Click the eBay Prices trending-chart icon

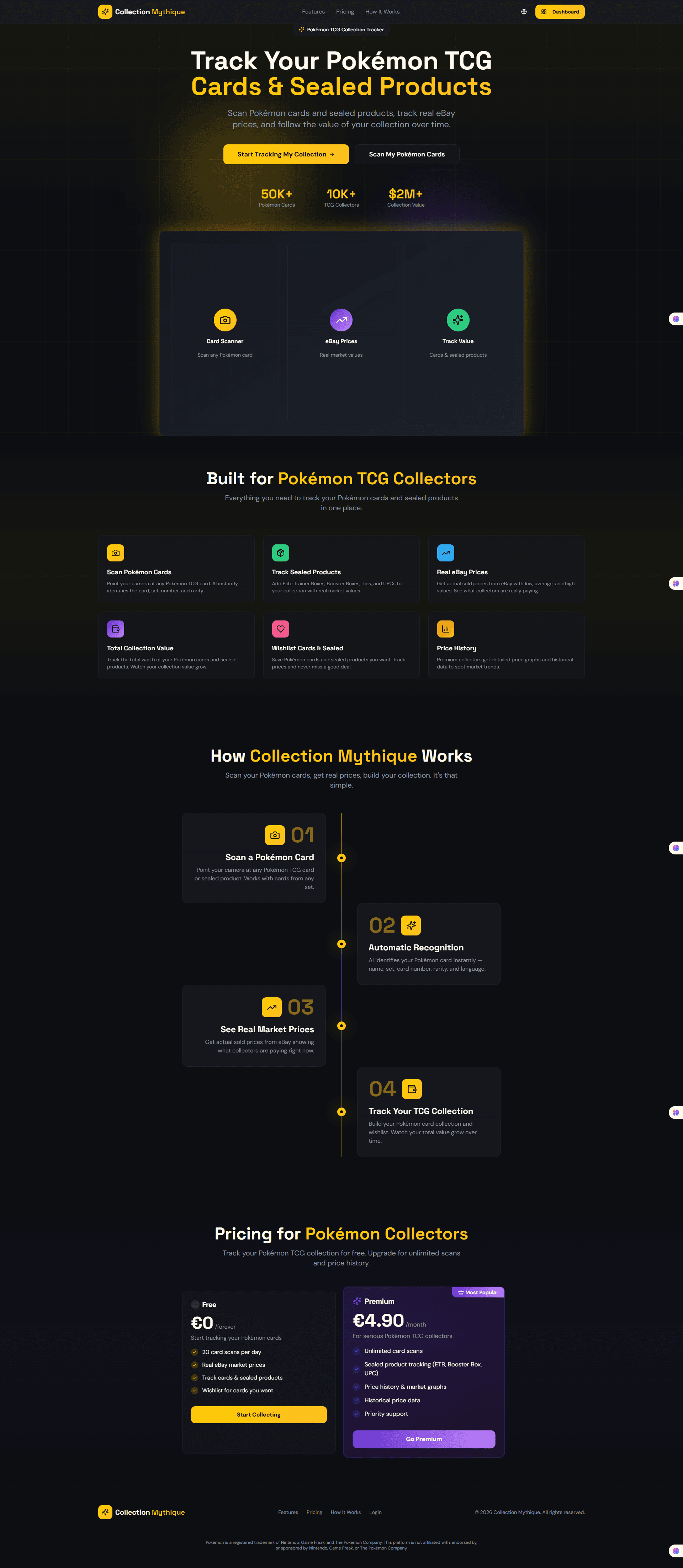341,320
